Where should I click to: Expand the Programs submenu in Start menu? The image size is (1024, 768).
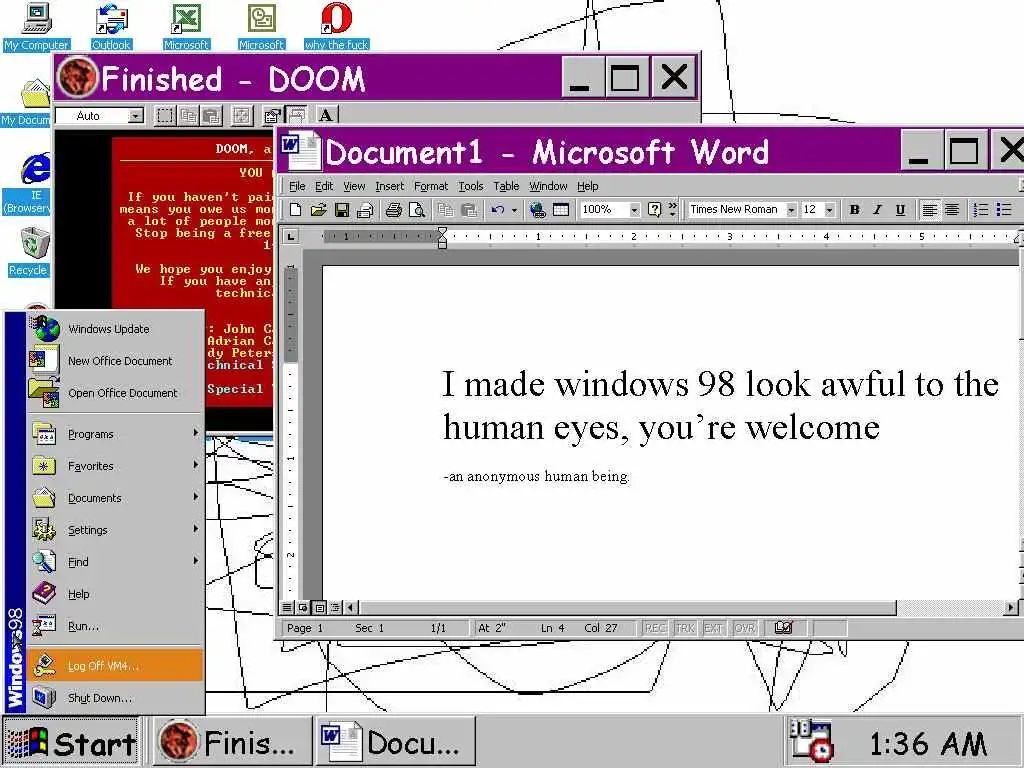pos(116,434)
